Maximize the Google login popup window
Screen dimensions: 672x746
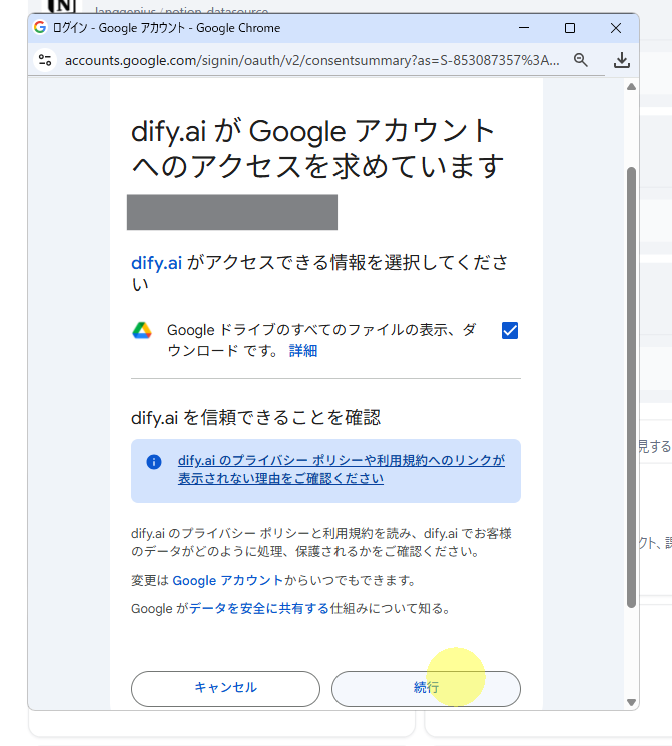(570, 28)
